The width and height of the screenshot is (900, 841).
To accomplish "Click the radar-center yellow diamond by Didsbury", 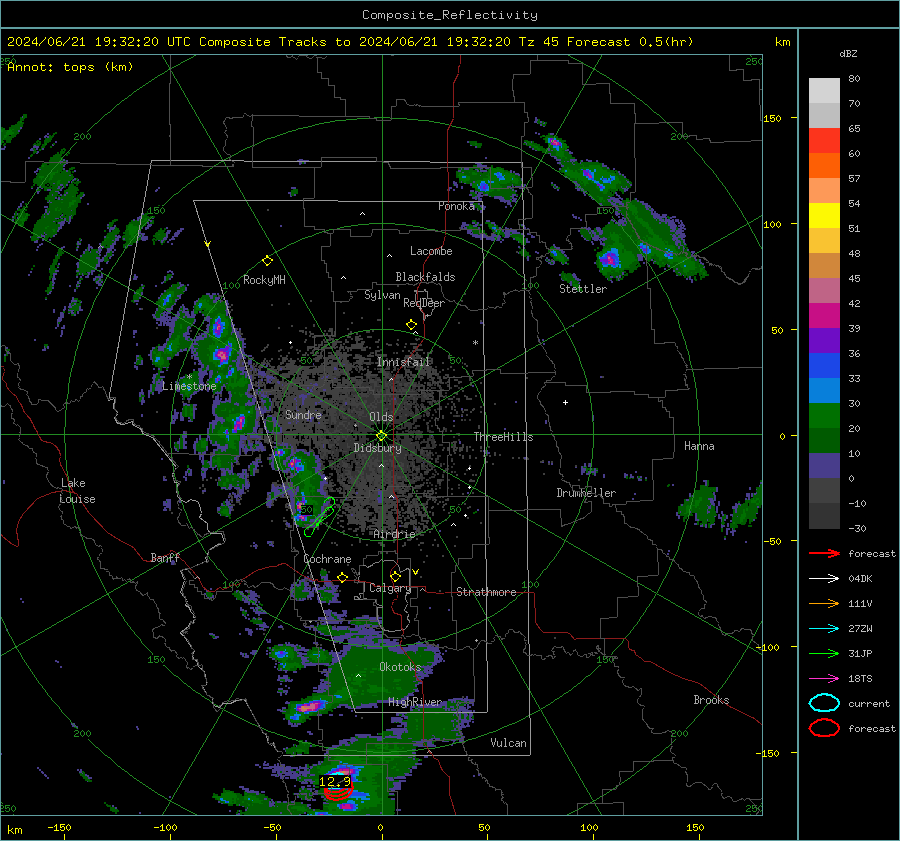I will 381,436.
